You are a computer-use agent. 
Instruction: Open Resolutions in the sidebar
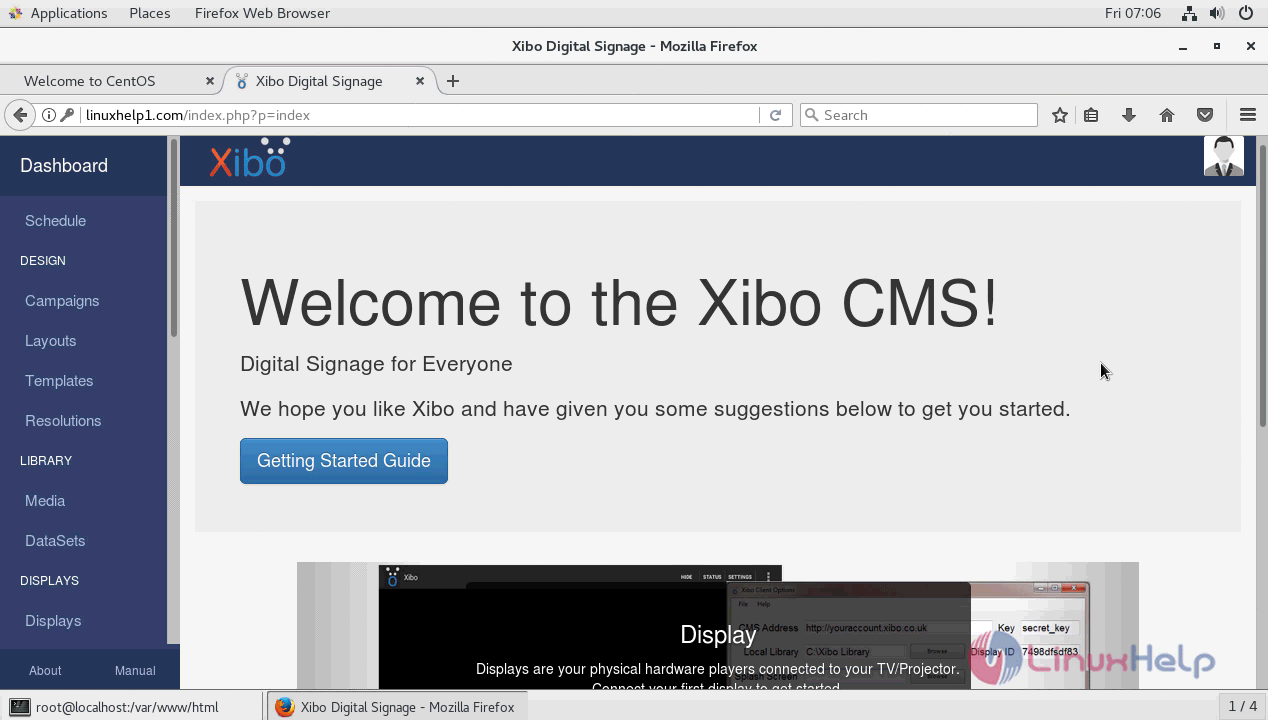tap(63, 421)
